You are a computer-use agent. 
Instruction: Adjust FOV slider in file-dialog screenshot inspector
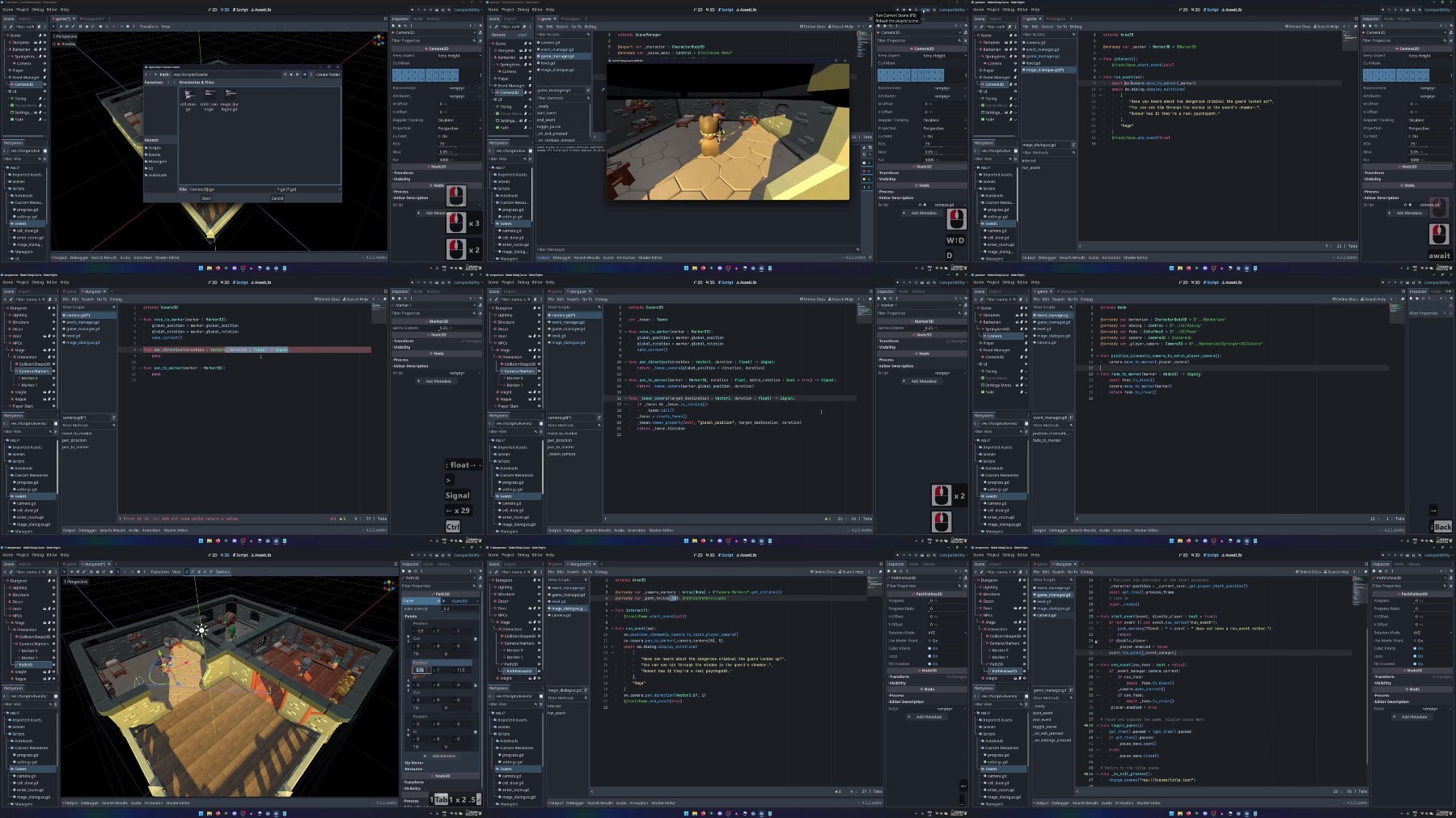click(x=459, y=146)
